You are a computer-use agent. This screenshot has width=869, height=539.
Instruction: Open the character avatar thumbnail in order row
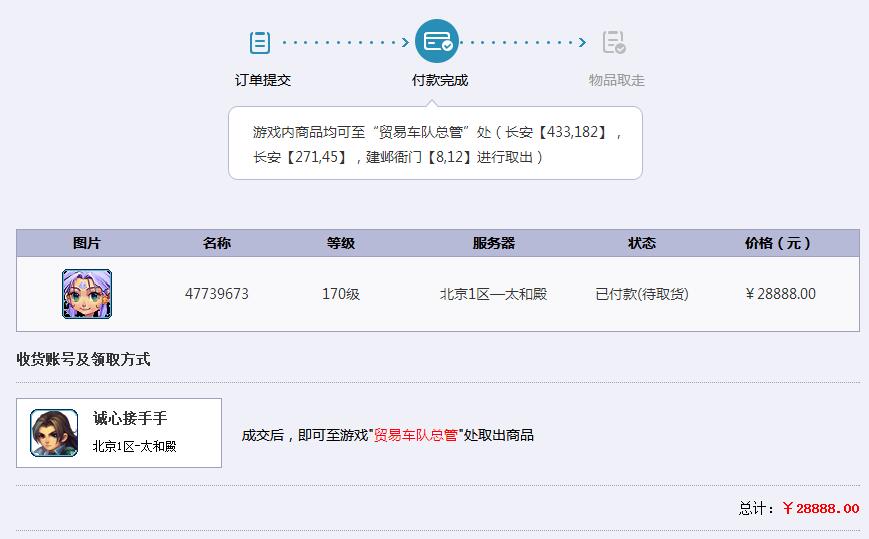pyautogui.click(x=87, y=294)
